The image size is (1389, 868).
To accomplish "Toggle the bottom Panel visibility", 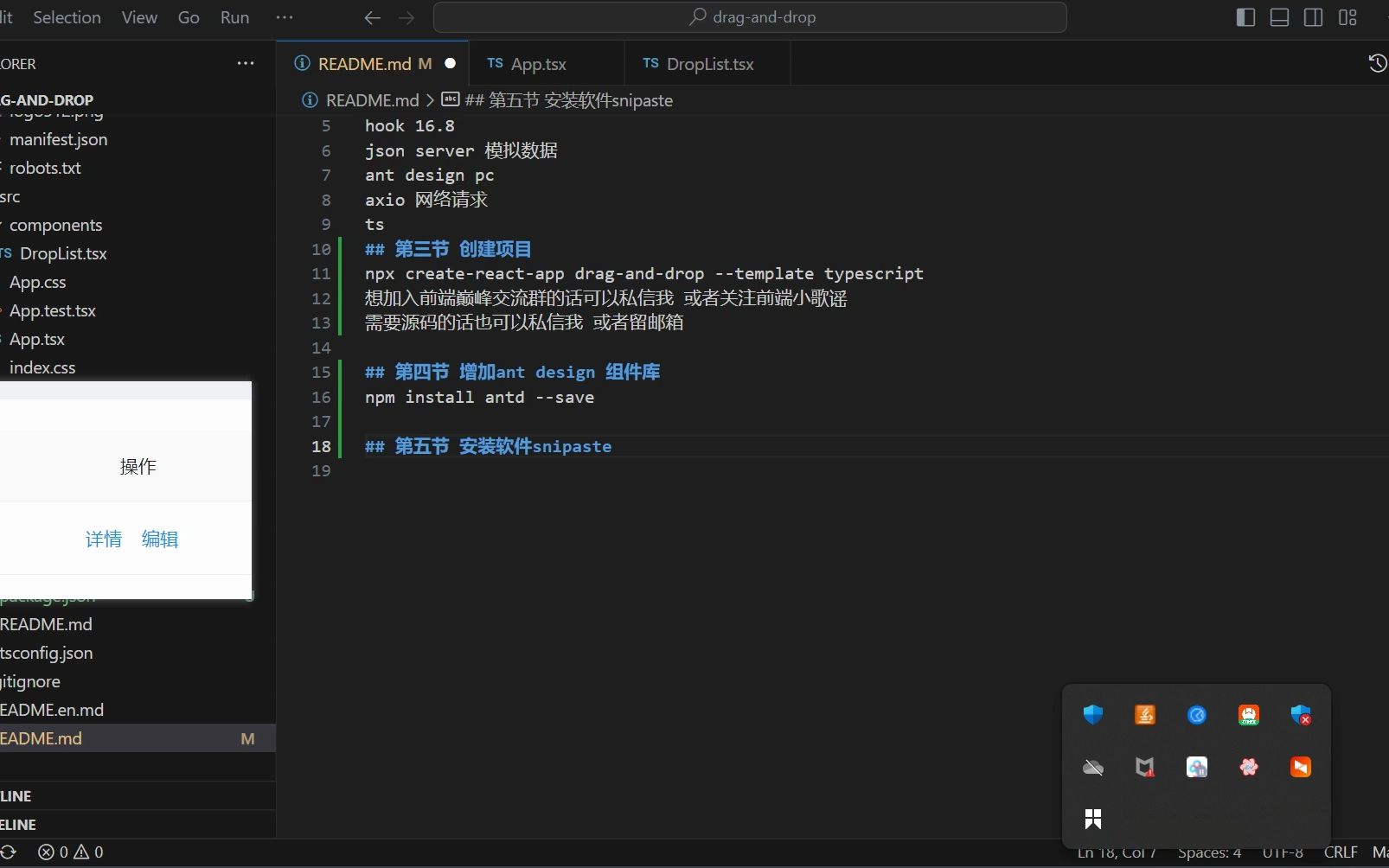I will point(1279,17).
